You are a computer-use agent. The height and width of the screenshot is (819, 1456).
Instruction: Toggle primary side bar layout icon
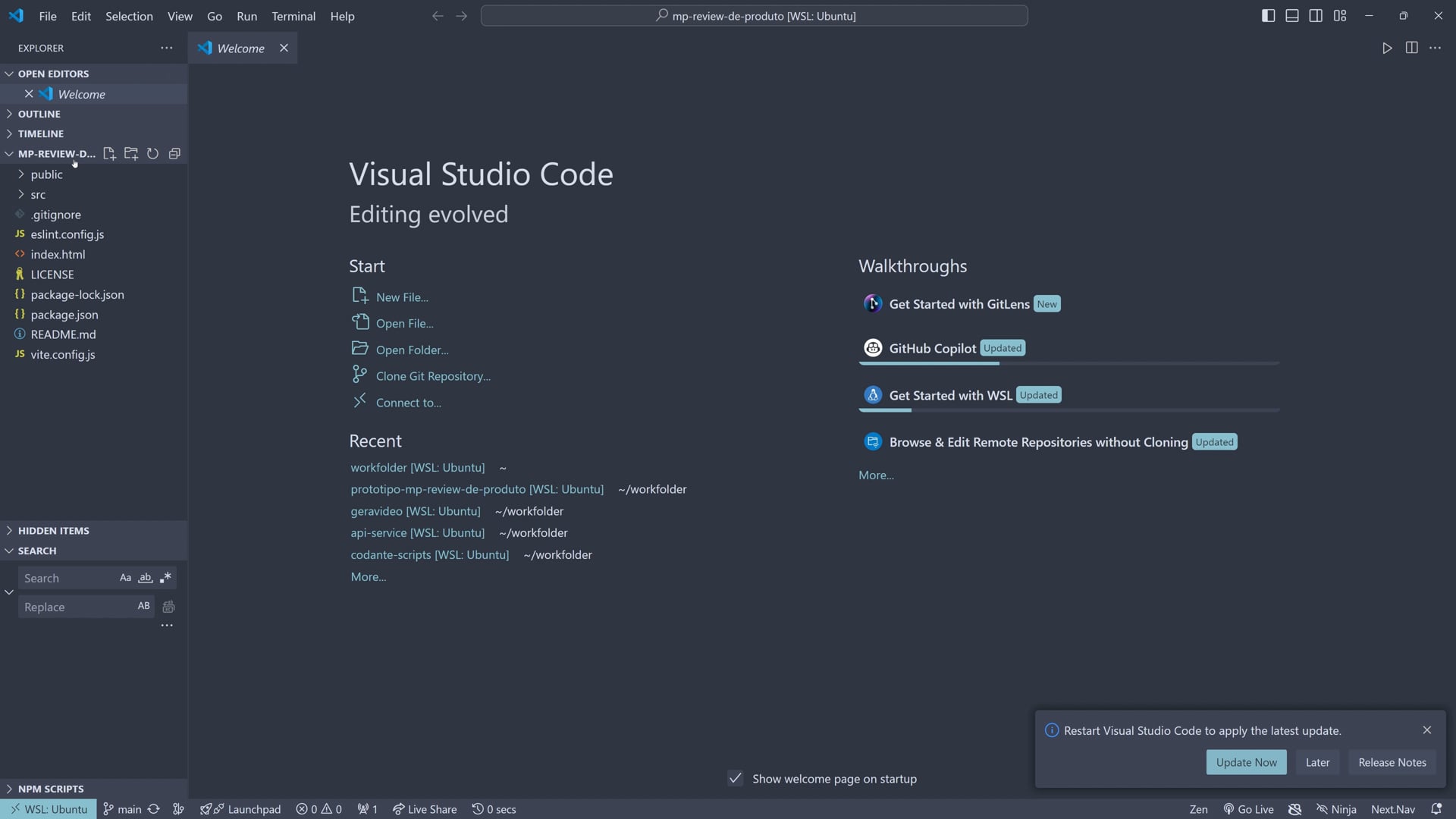(x=1268, y=16)
